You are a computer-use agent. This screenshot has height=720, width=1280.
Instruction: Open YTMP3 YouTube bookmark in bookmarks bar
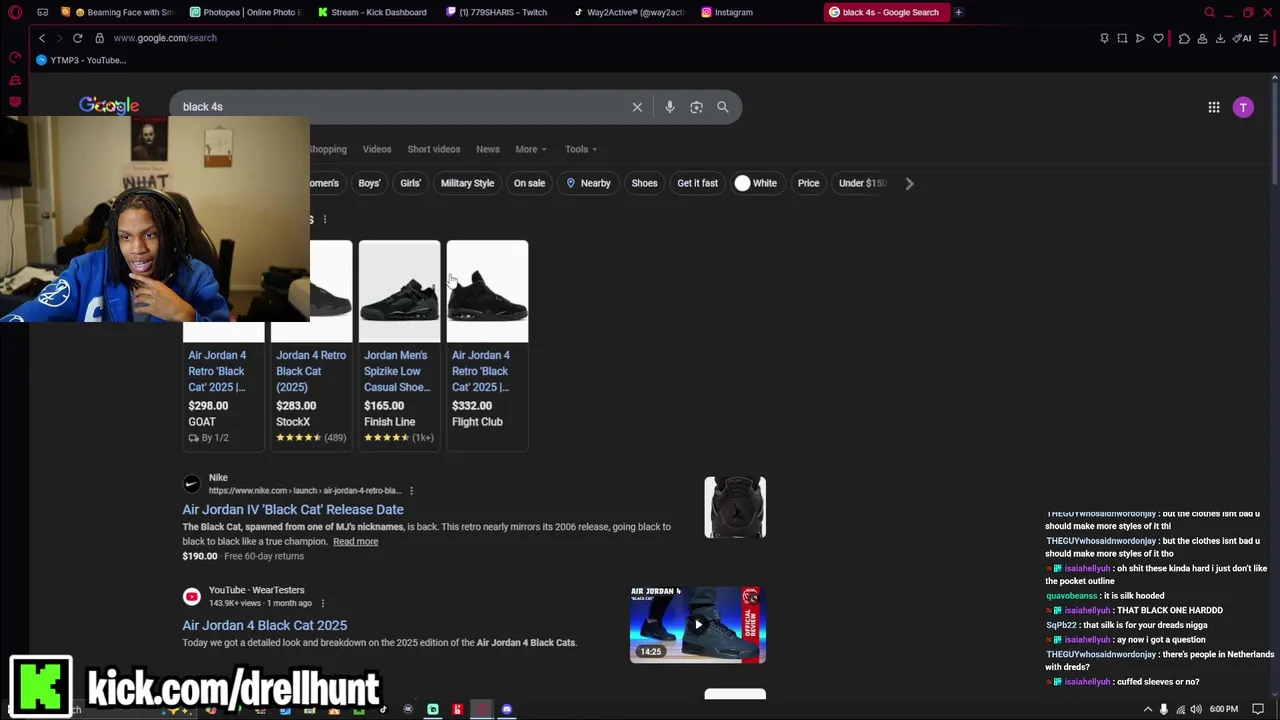coord(80,60)
